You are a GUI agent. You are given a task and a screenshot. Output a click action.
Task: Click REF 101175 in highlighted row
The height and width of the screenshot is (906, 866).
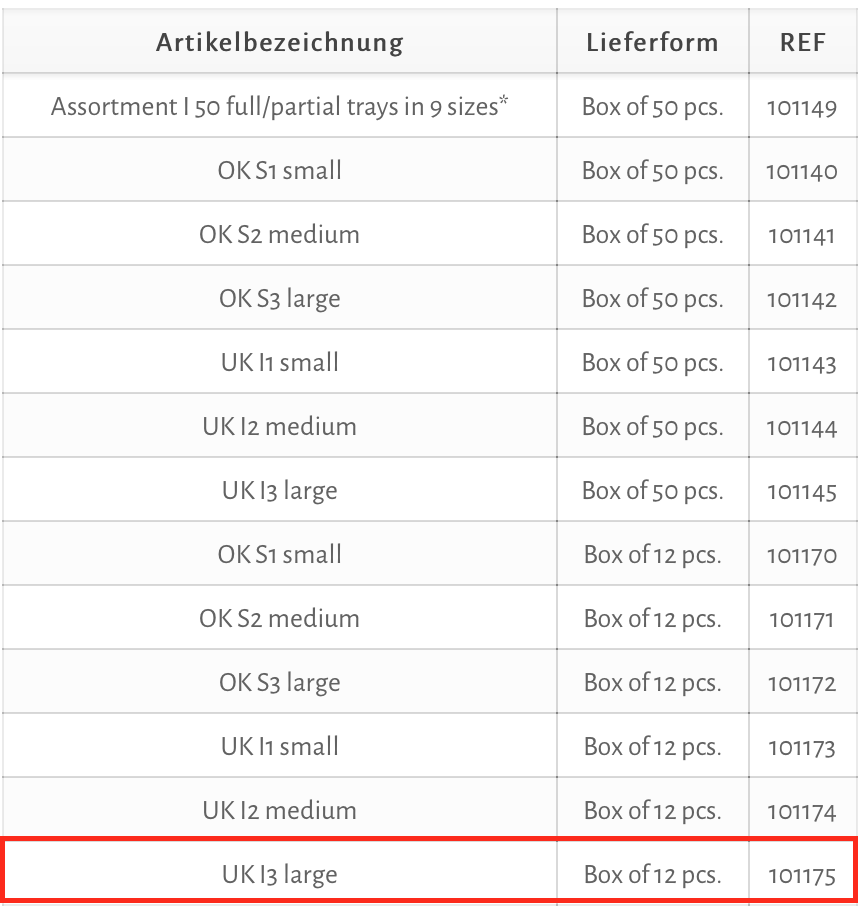point(801,877)
